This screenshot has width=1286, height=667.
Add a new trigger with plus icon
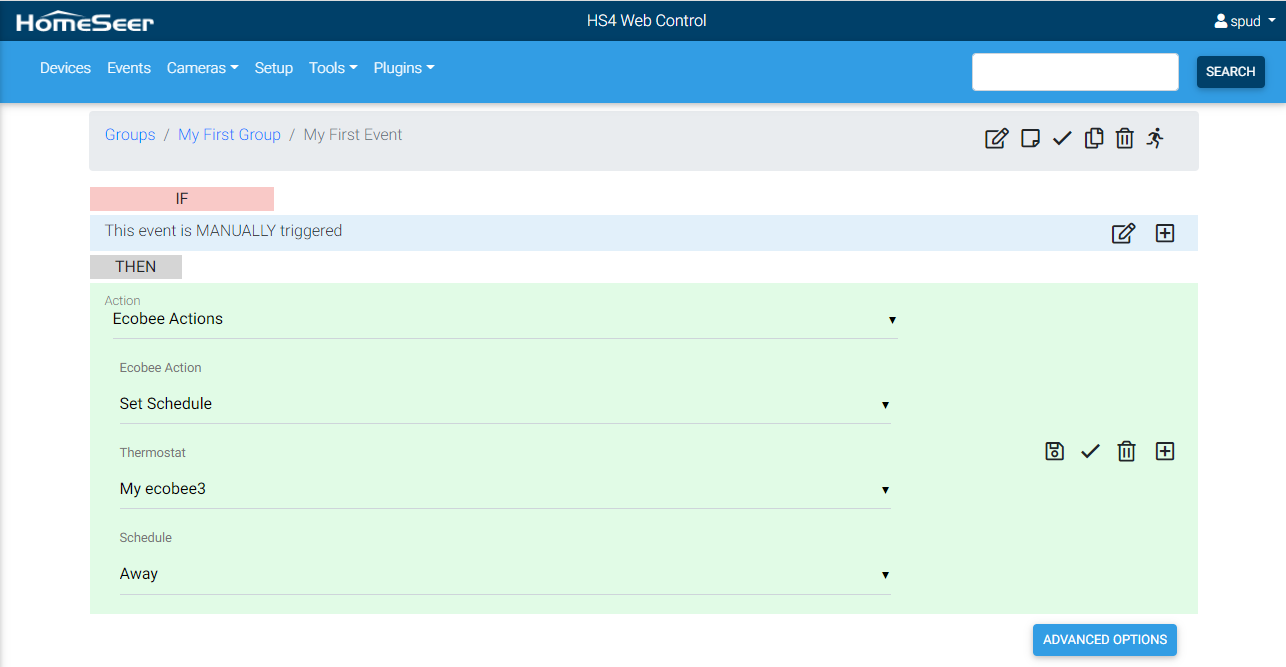(x=1164, y=233)
